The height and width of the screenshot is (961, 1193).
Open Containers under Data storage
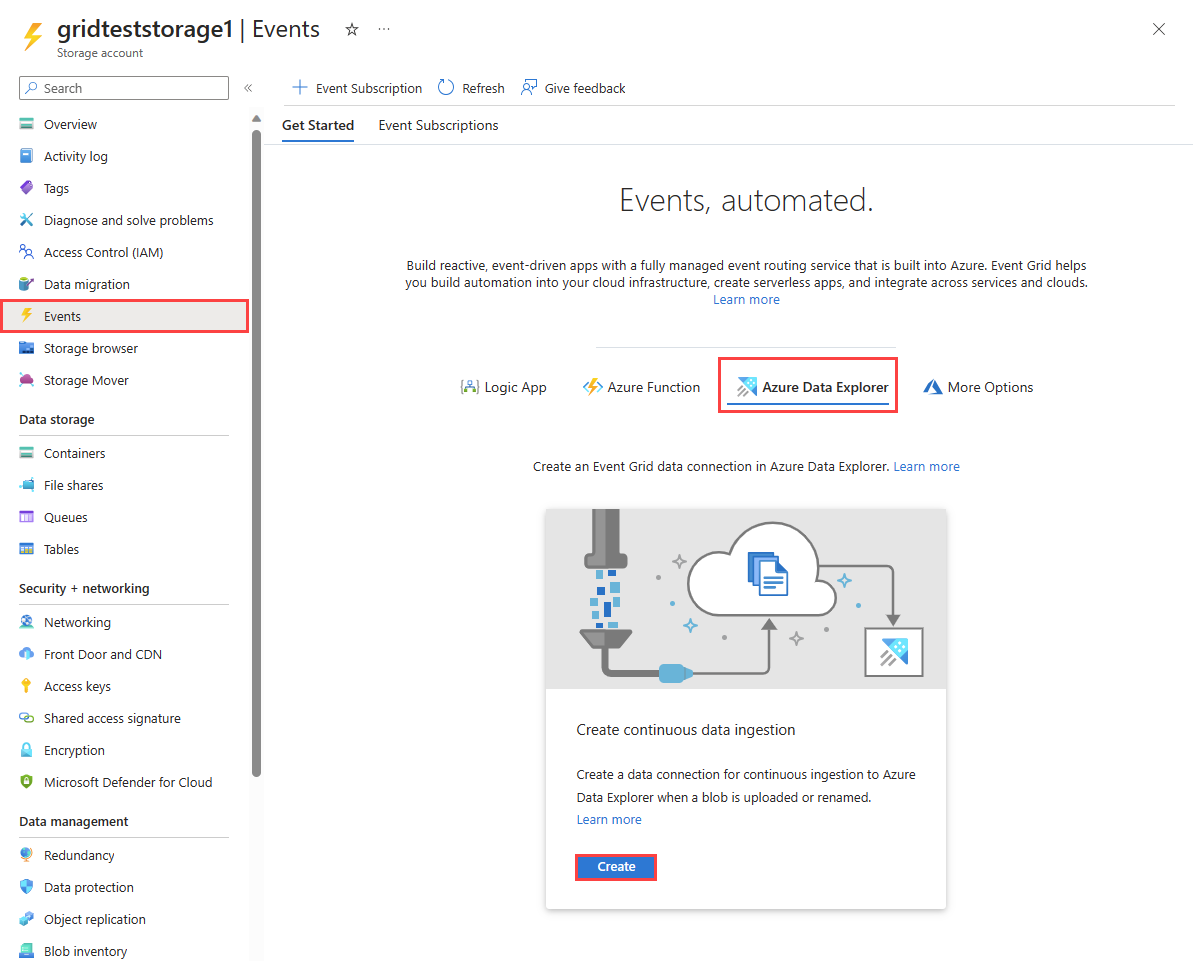click(x=75, y=453)
